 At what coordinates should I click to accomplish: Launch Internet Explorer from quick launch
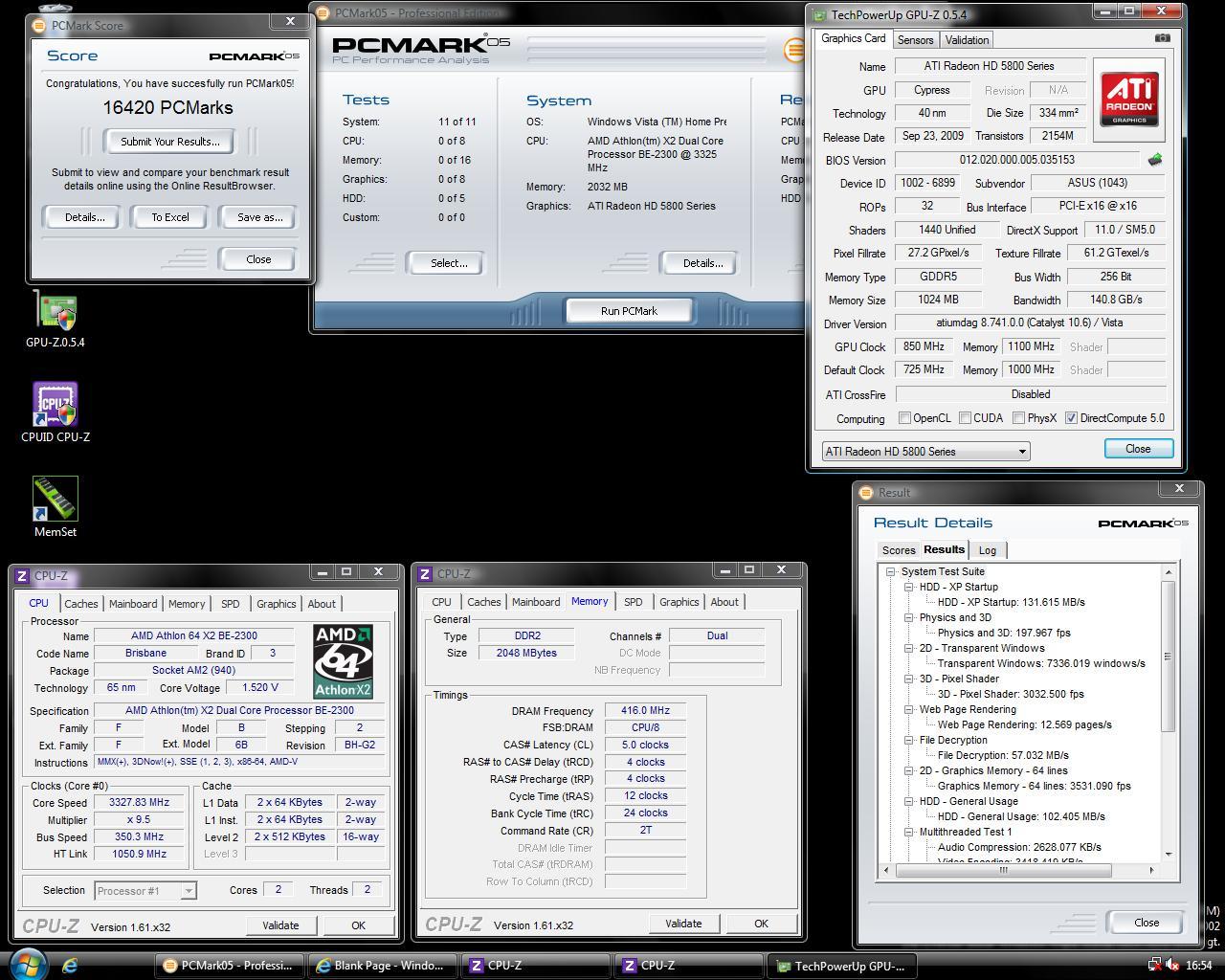pos(70,966)
